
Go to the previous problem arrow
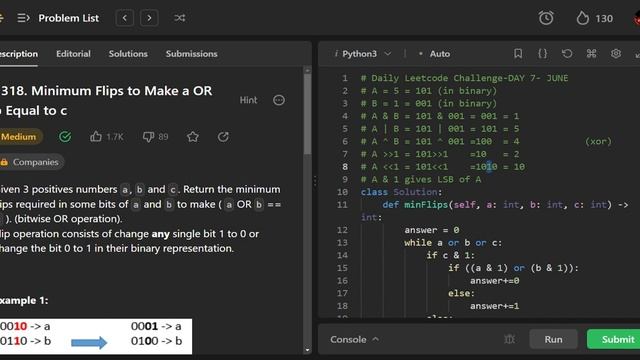pos(125,18)
